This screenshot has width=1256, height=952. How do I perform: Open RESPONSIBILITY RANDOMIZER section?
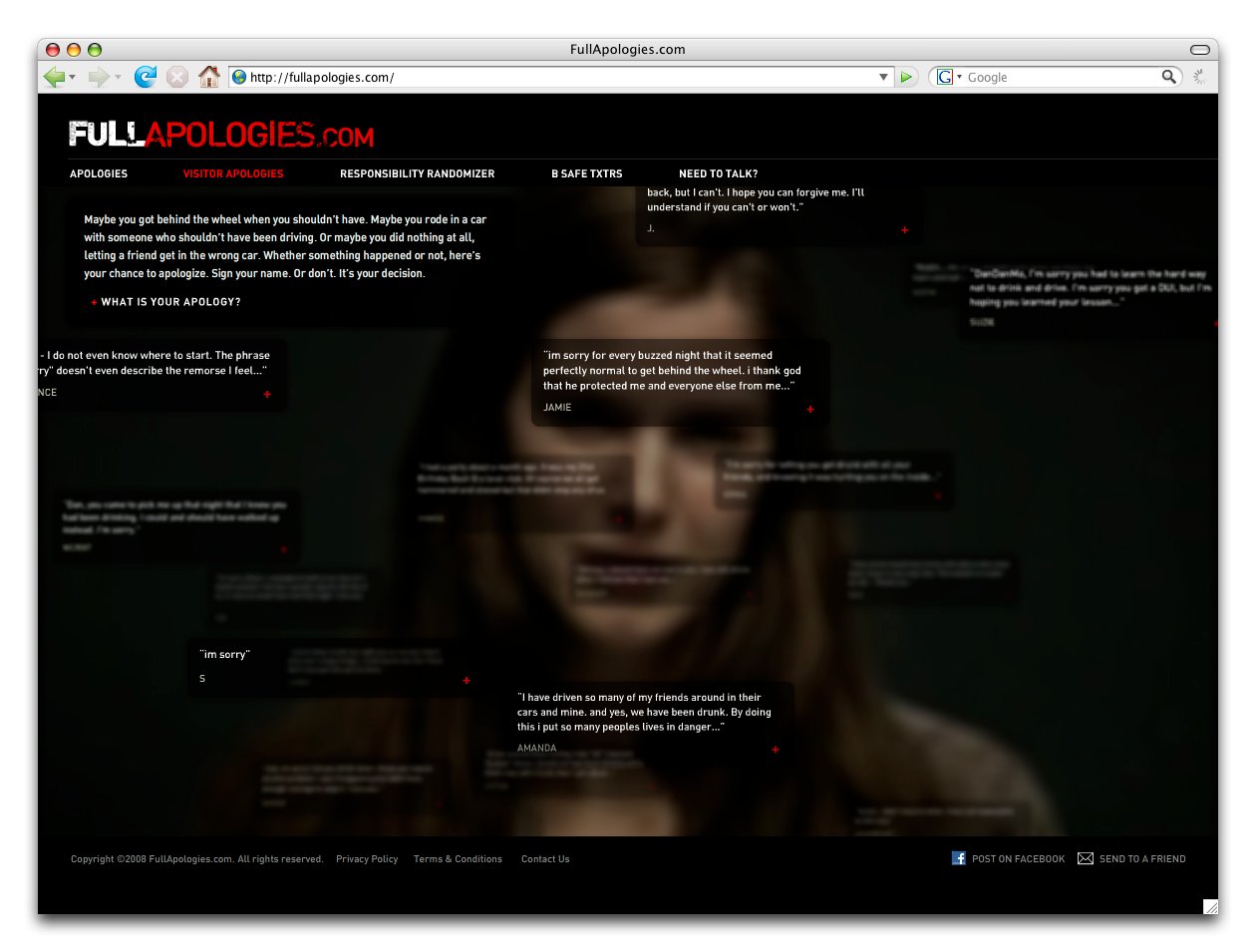point(417,173)
